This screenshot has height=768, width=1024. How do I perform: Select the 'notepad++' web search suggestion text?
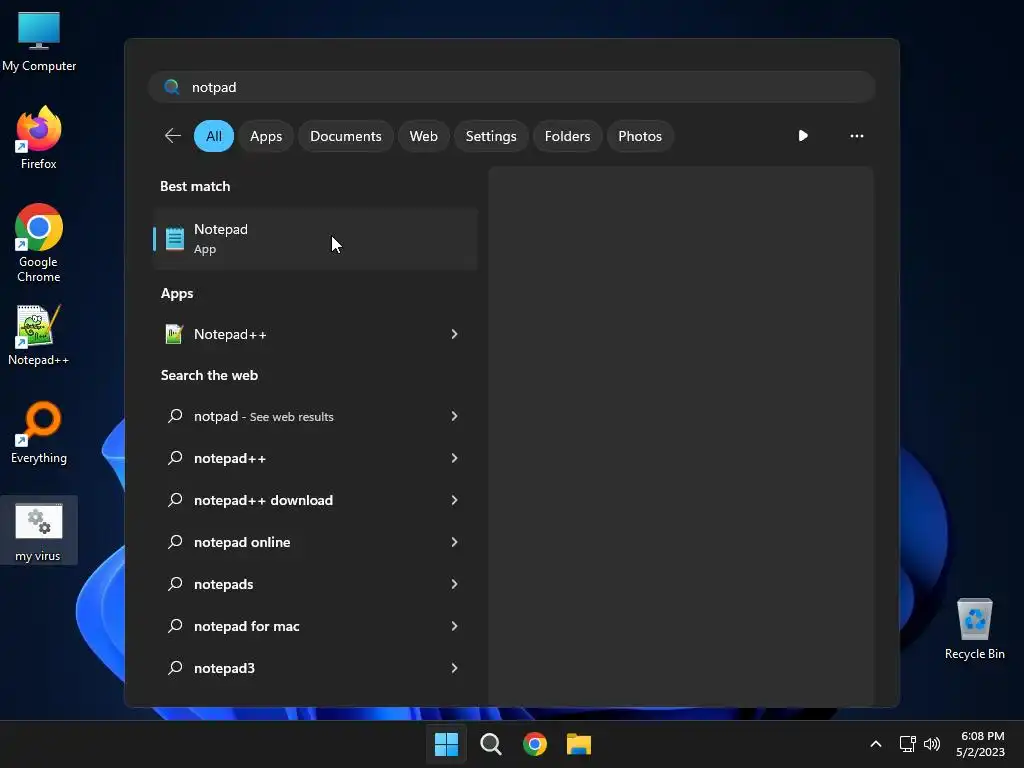click(x=230, y=458)
